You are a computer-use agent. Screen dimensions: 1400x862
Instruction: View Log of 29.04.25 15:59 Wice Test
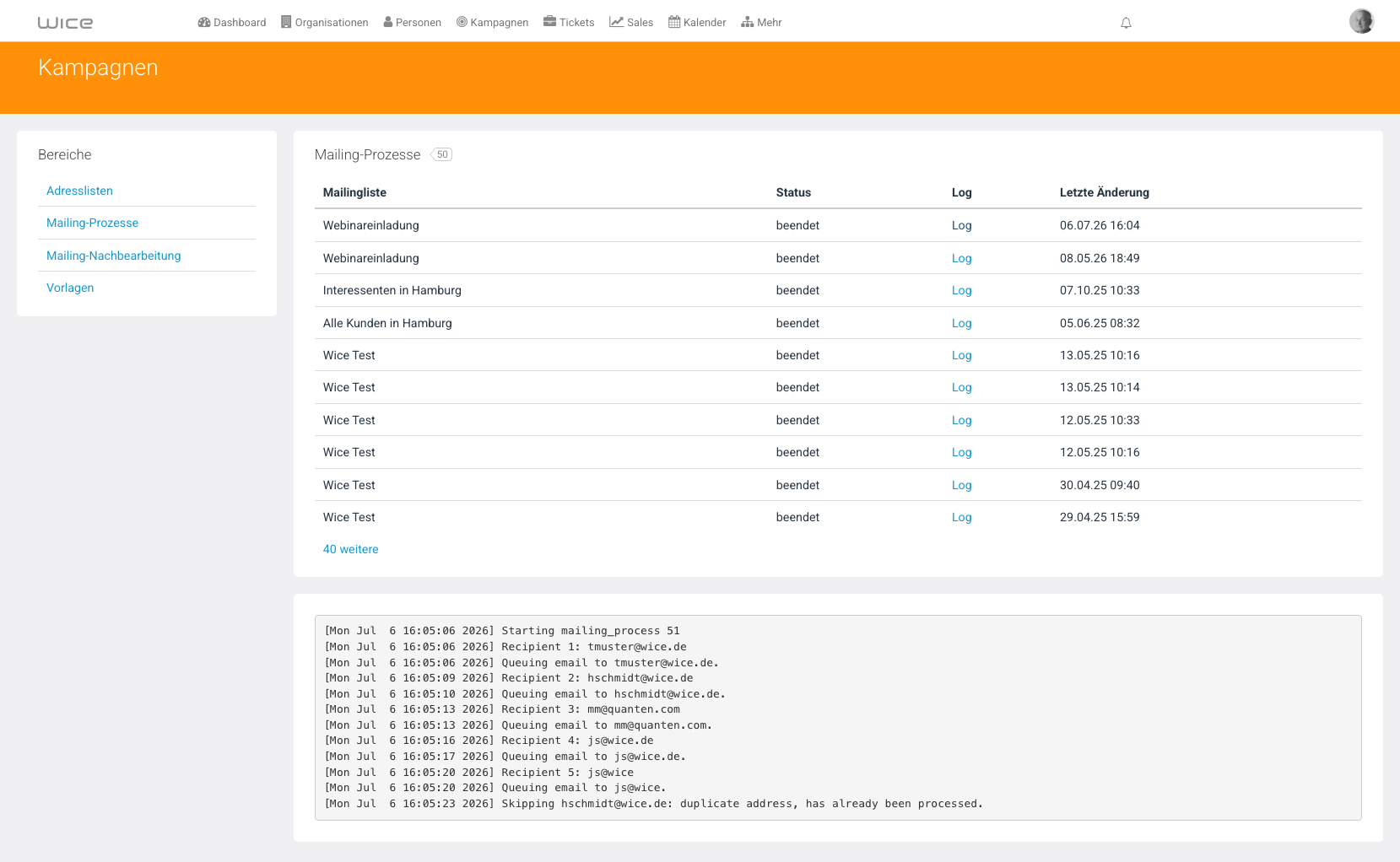point(961,517)
